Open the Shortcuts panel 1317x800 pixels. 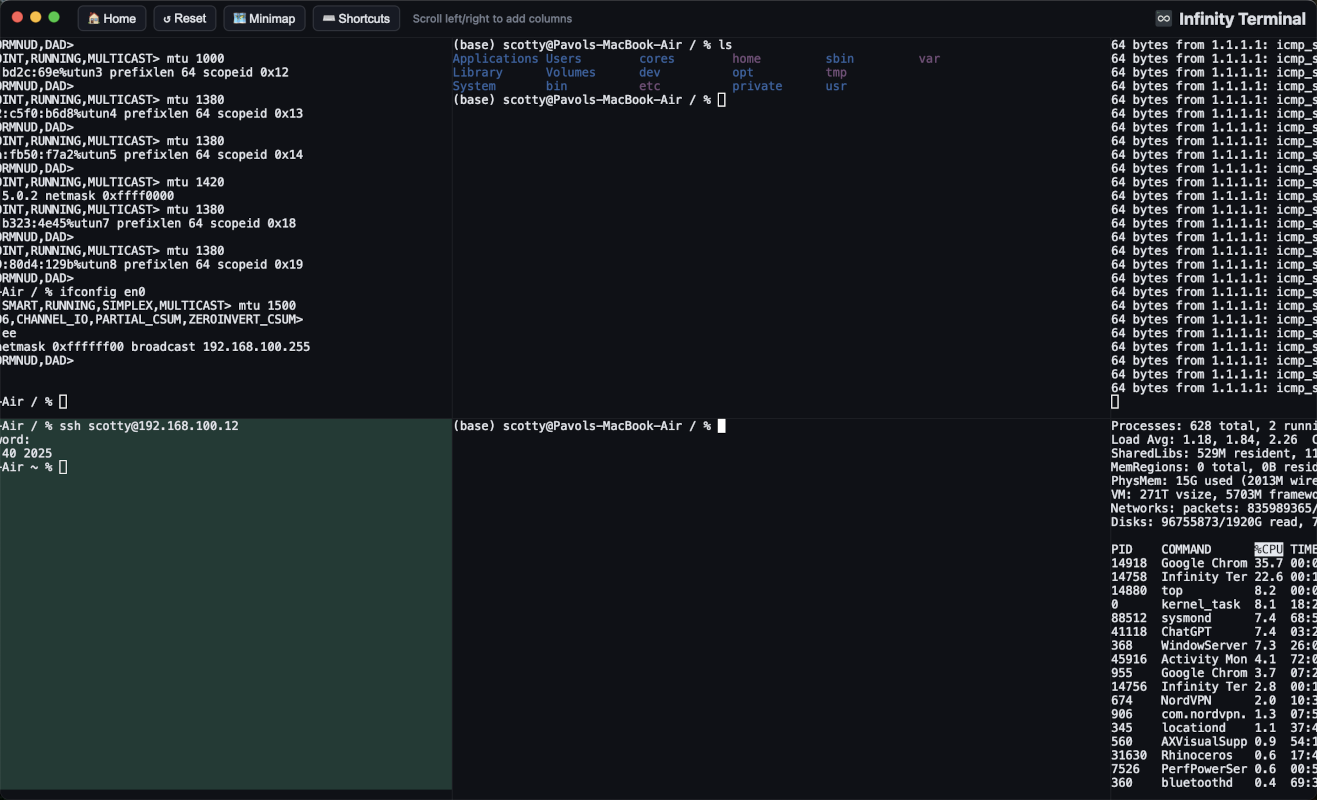tap(356, 18)
